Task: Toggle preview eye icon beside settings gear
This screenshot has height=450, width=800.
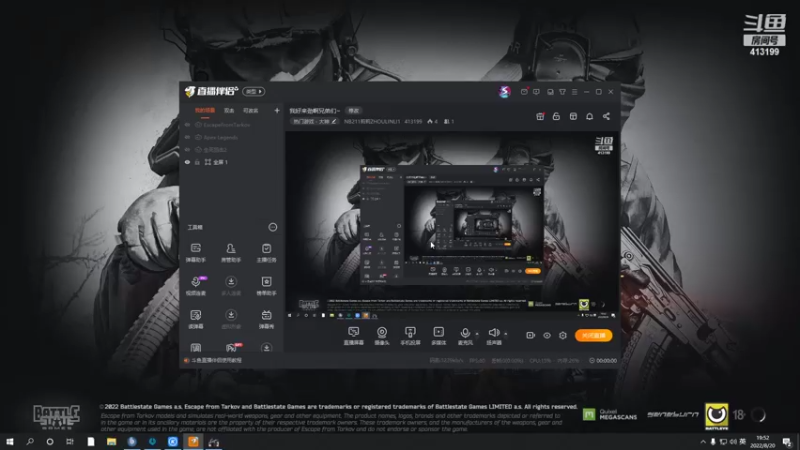Action: [547, 335]
